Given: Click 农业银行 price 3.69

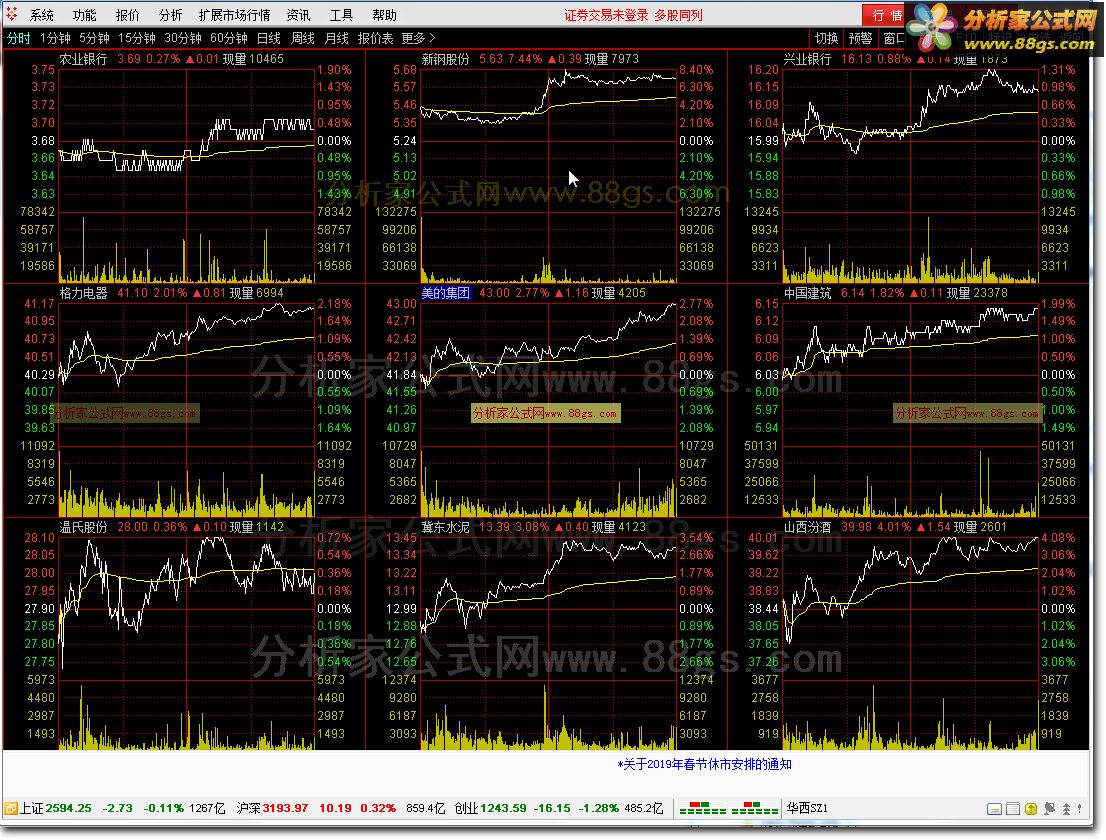Looking at the screenshot, I should tap(129, 59).
